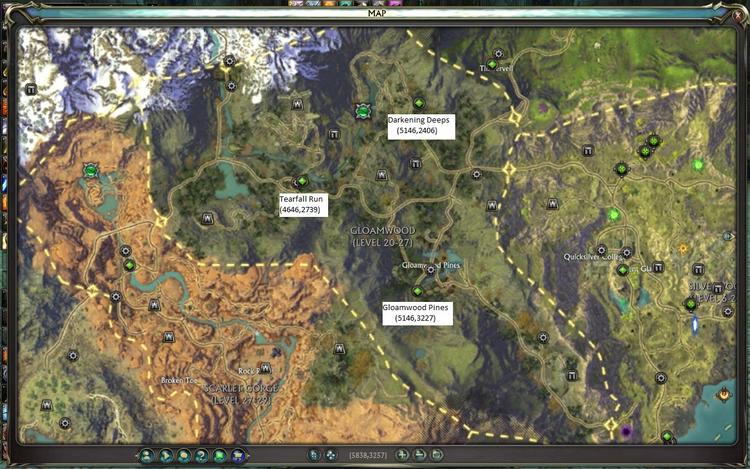Click the four-arrow center map button

[331, 455]
